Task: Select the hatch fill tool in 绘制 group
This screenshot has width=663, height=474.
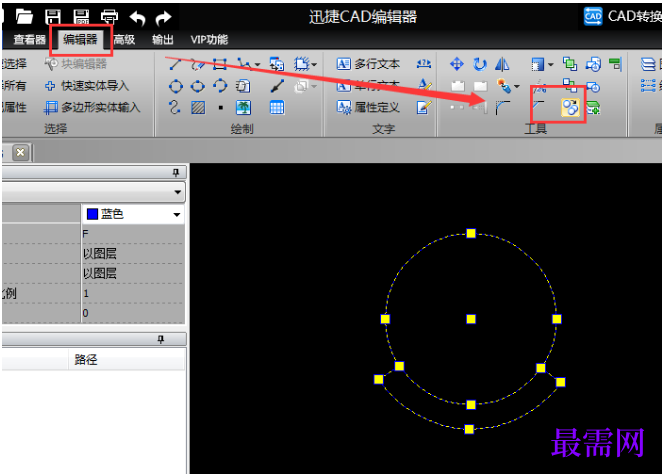Action: coord(199,107)
